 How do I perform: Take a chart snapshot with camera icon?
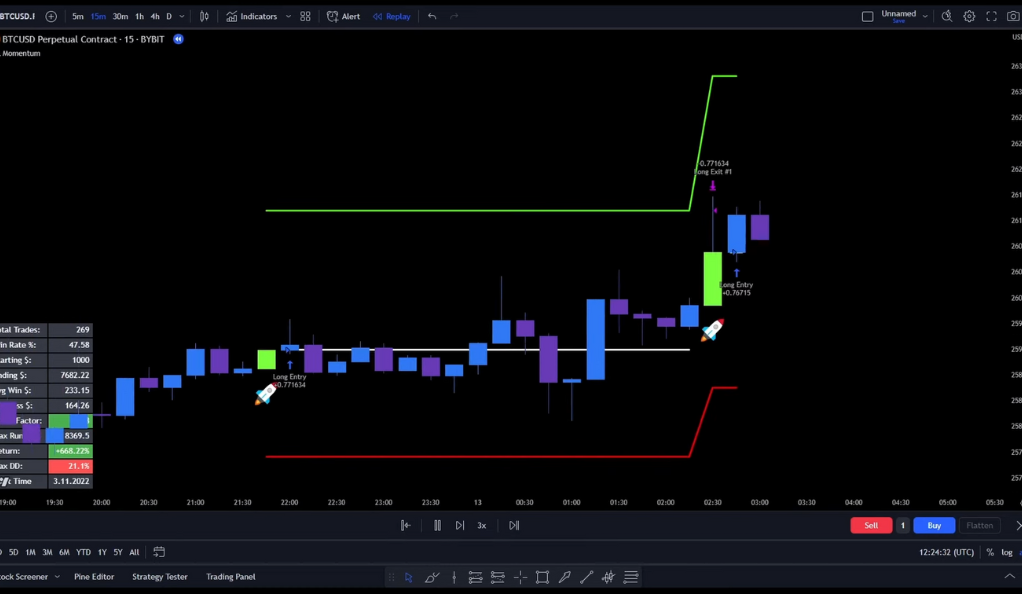[x=1013, y=16]
